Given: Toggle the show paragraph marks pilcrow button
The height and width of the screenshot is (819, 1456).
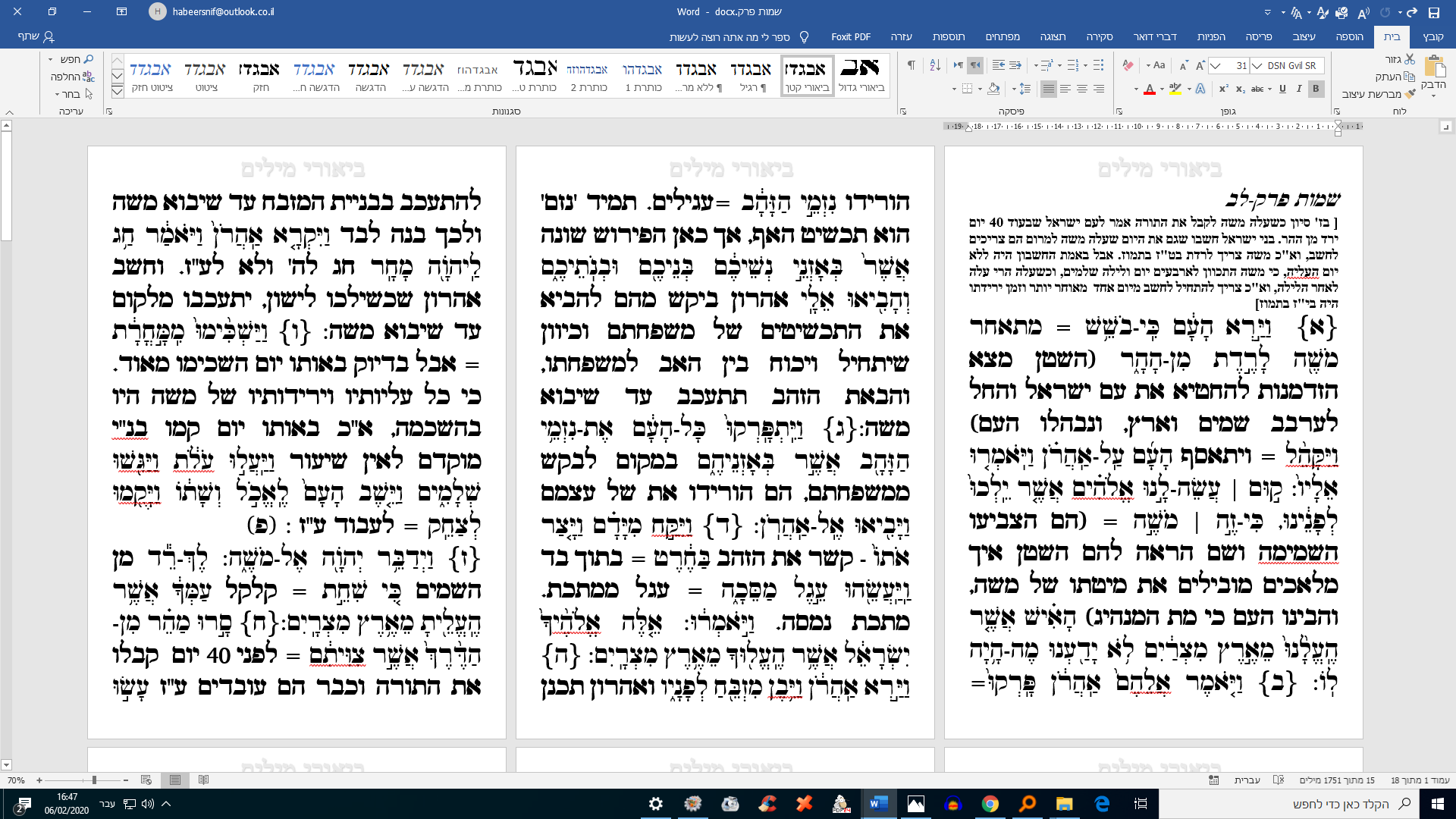Looking at the screenshot, I should coord(911,65).
